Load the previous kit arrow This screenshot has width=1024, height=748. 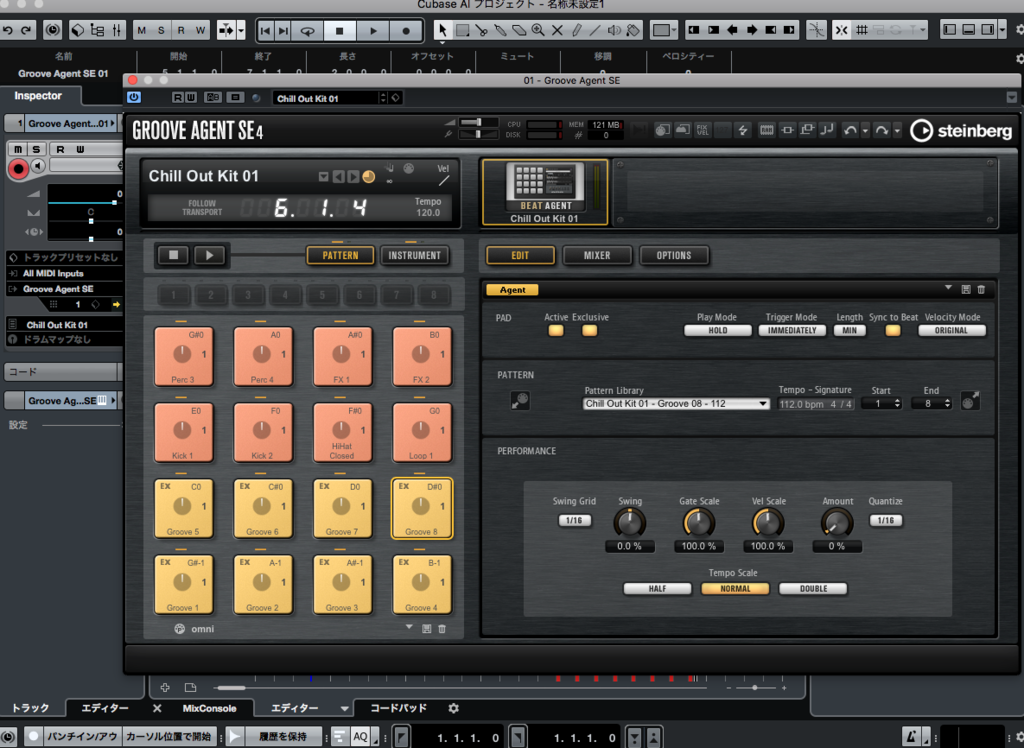(x=338, y=176)
